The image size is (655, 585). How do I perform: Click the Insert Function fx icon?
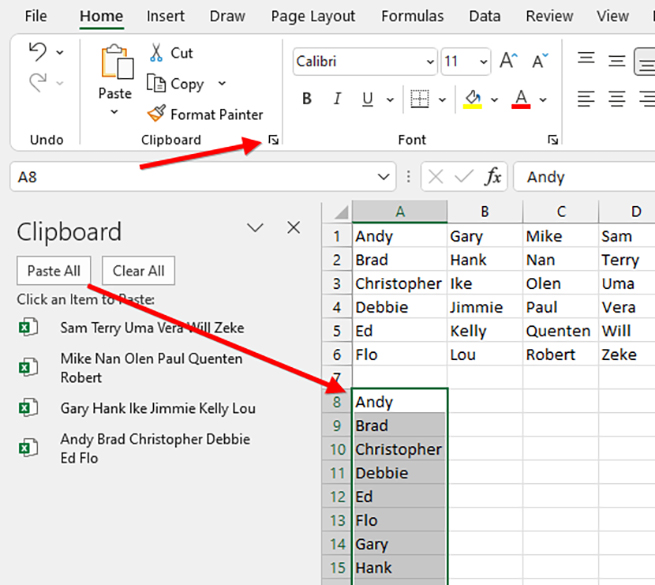pos(493,177)
